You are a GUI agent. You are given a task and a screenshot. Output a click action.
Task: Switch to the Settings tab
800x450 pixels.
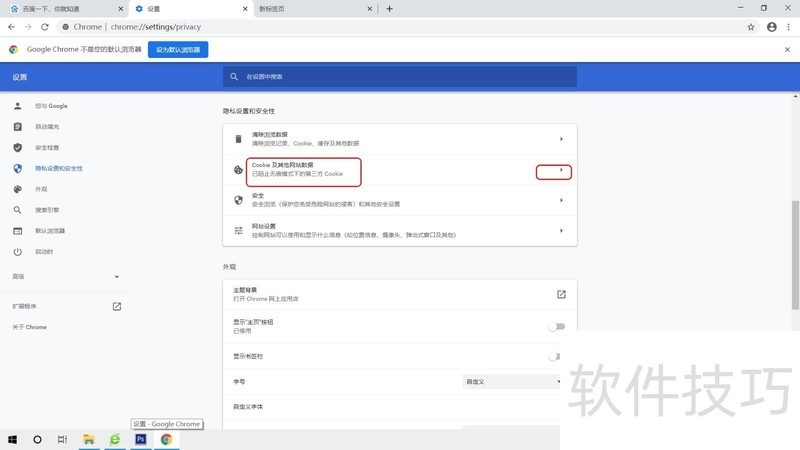(x=190, y=9)
